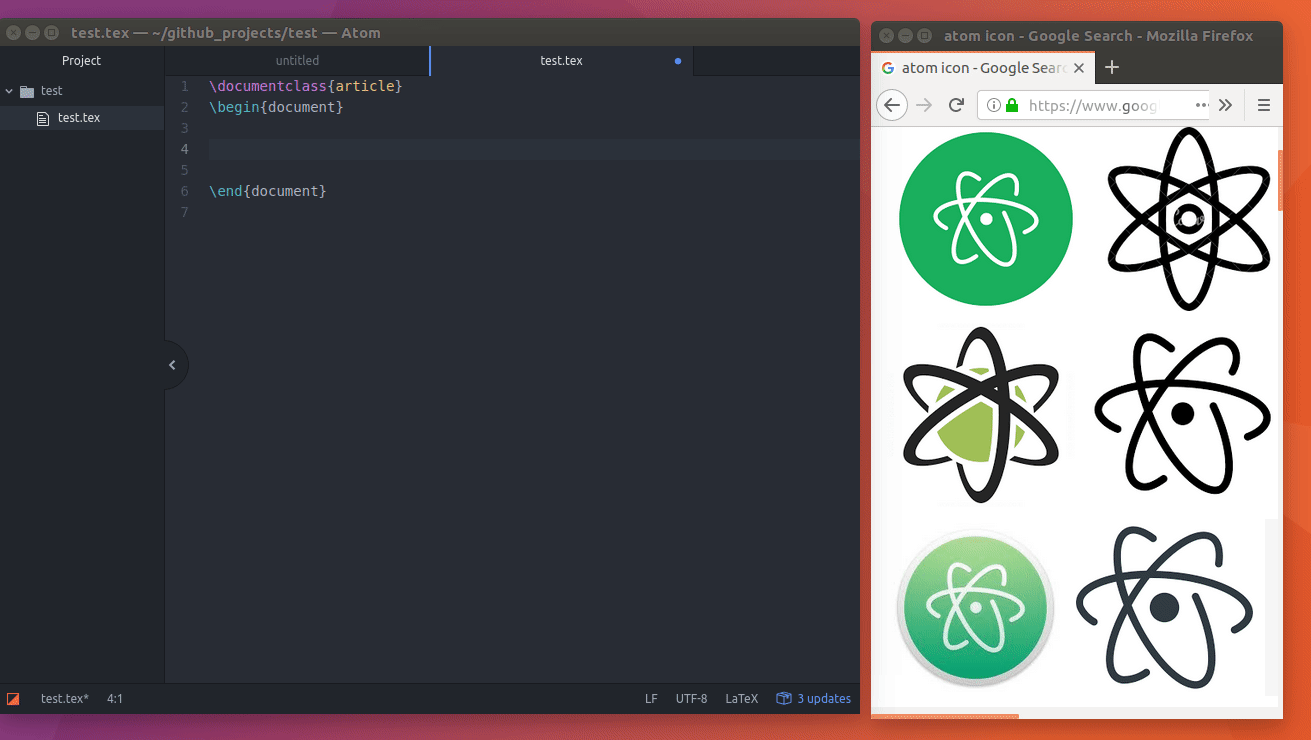Open a new tab in Firefox
Screen dimensions: 1311x740
pos(1111,68)
